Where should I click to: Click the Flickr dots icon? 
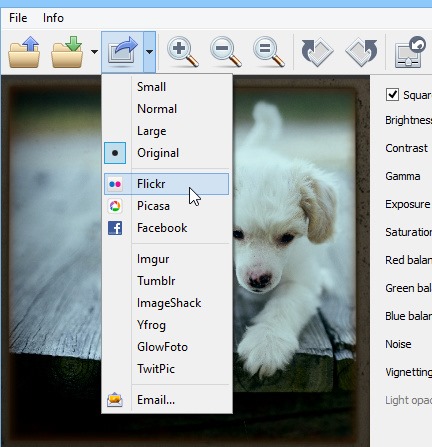(115, 184)
